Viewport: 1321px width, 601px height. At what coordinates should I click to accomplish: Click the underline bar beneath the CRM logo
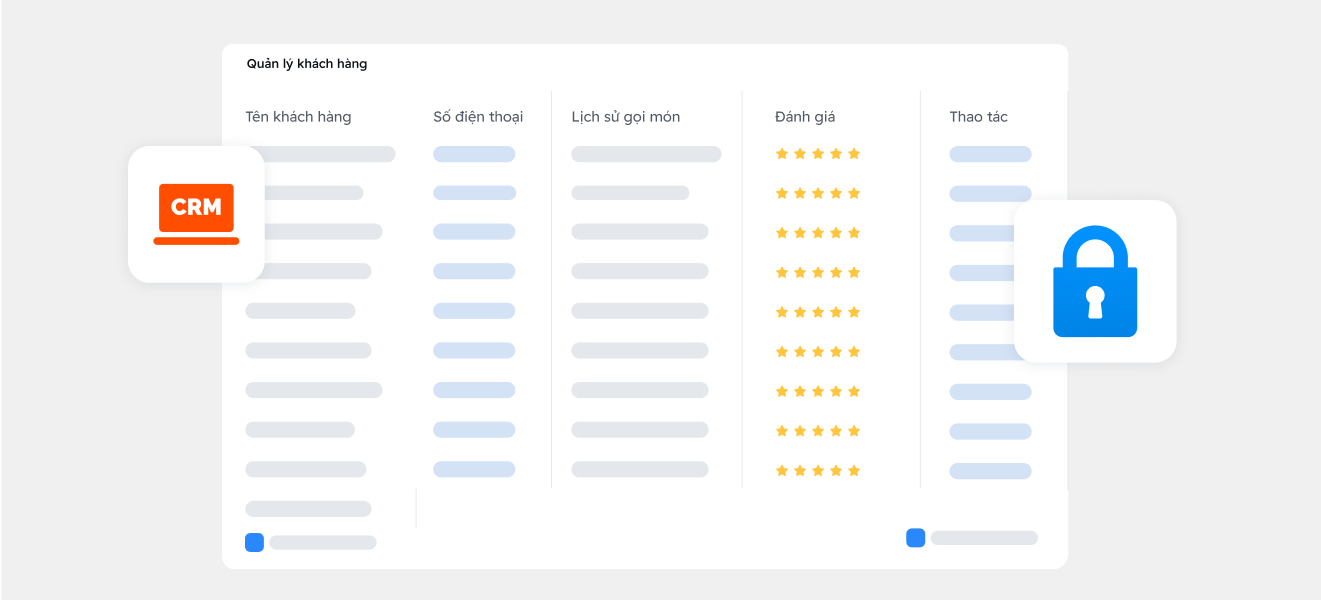[196, 242]
